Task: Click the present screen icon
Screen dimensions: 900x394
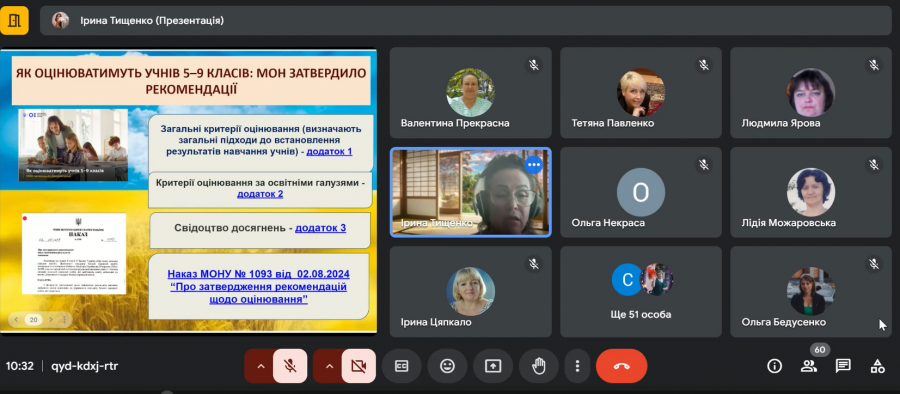Action: pyautogui.click(x=493, y=366)
